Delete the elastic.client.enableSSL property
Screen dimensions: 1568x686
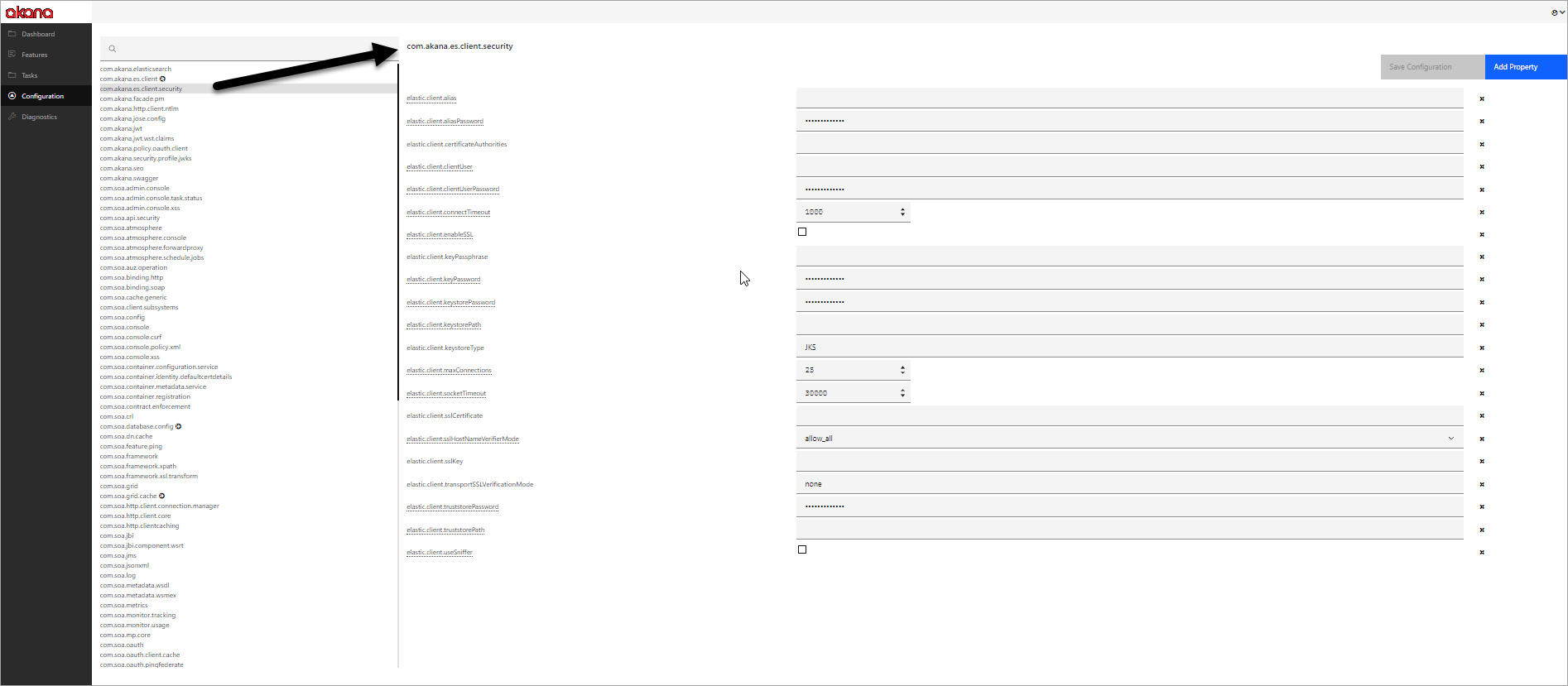(x=1482, y=234)
